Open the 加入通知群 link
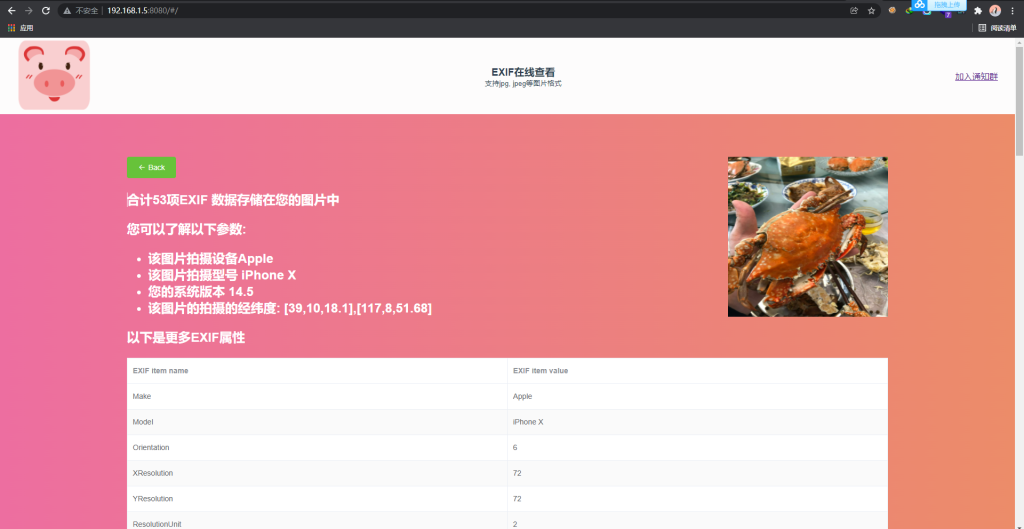Screen dimensions: 1024x529 click(976, 76)
